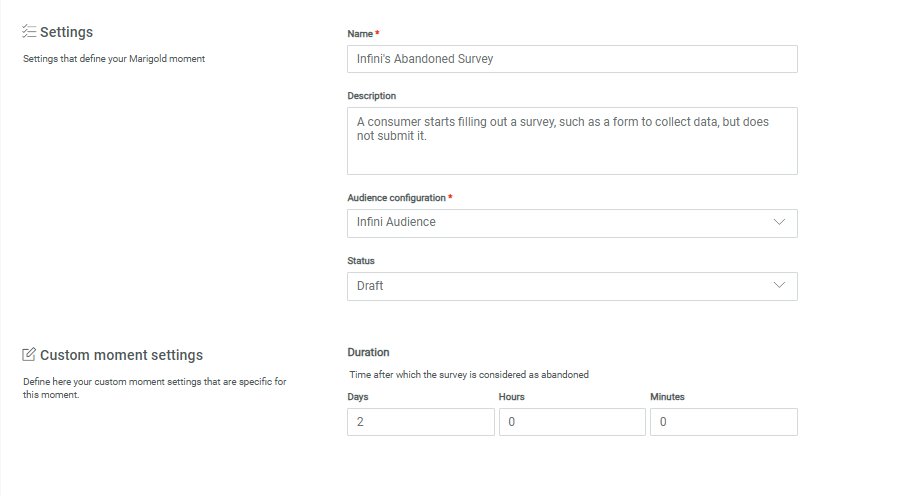Click the Settings section heading

click(x=66, y=33)
